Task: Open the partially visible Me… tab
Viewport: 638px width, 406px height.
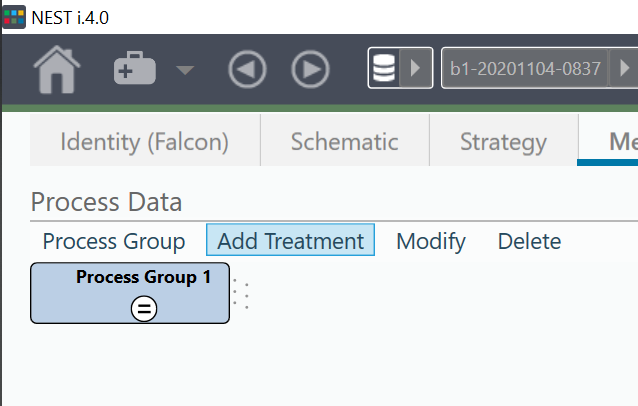Action: (616, 142)
